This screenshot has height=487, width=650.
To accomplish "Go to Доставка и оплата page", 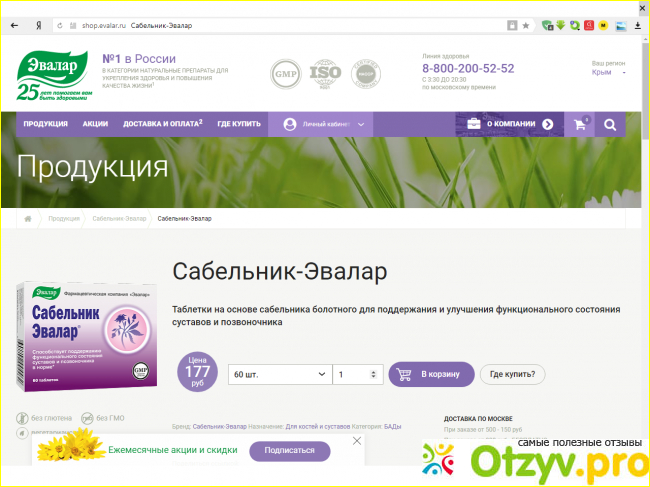I will click(162, 124).
